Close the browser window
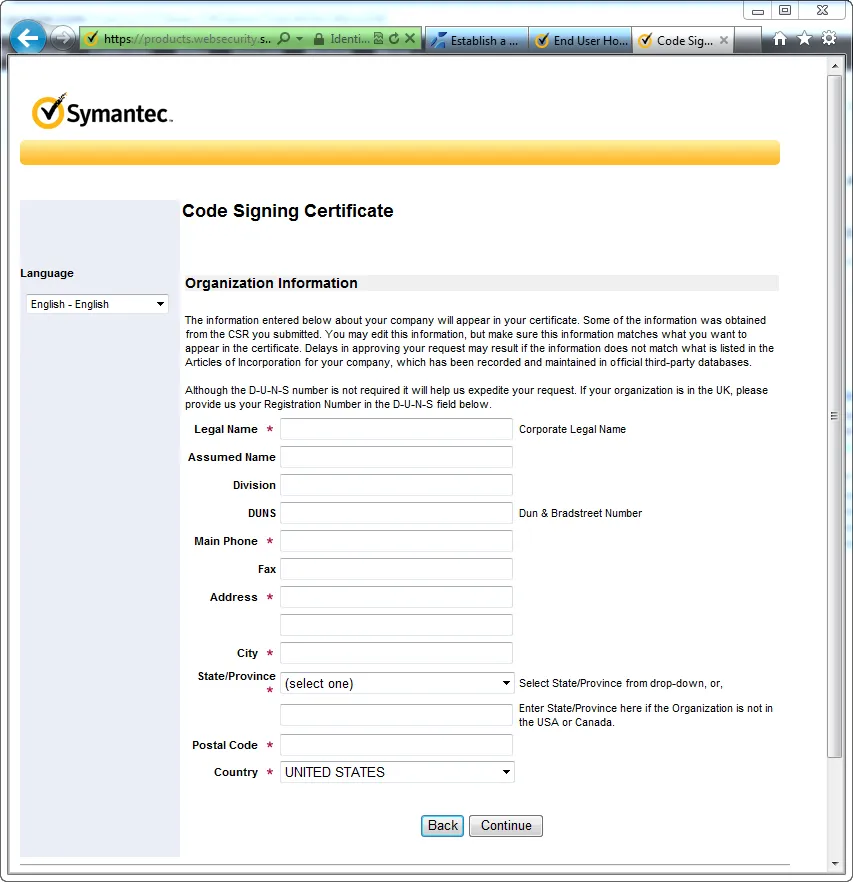853x882 pixels. pos(822,10)
